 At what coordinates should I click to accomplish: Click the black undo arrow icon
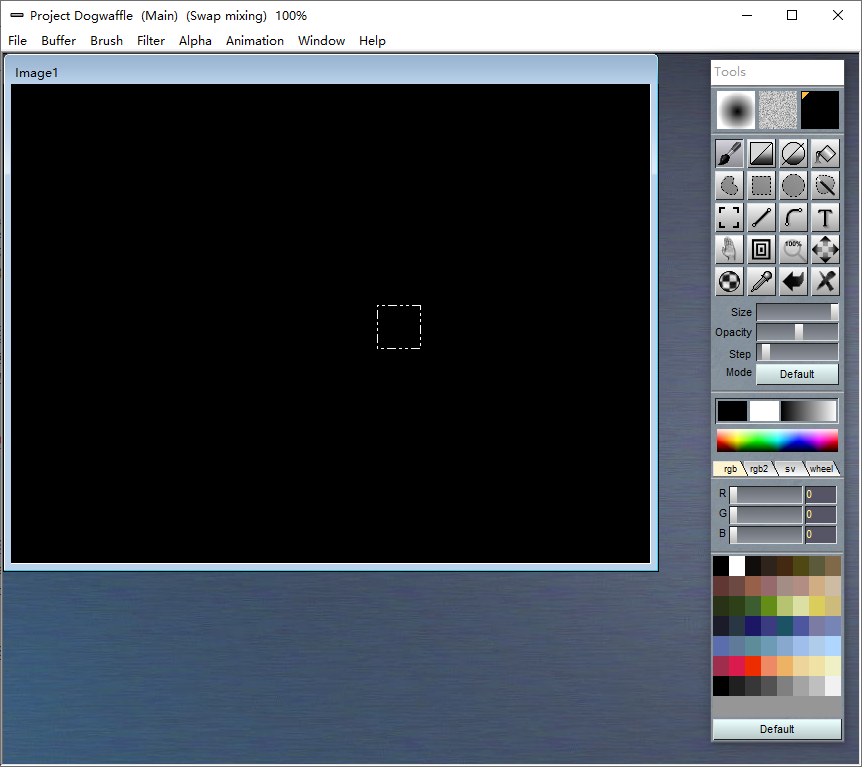(x=793, y=282)
